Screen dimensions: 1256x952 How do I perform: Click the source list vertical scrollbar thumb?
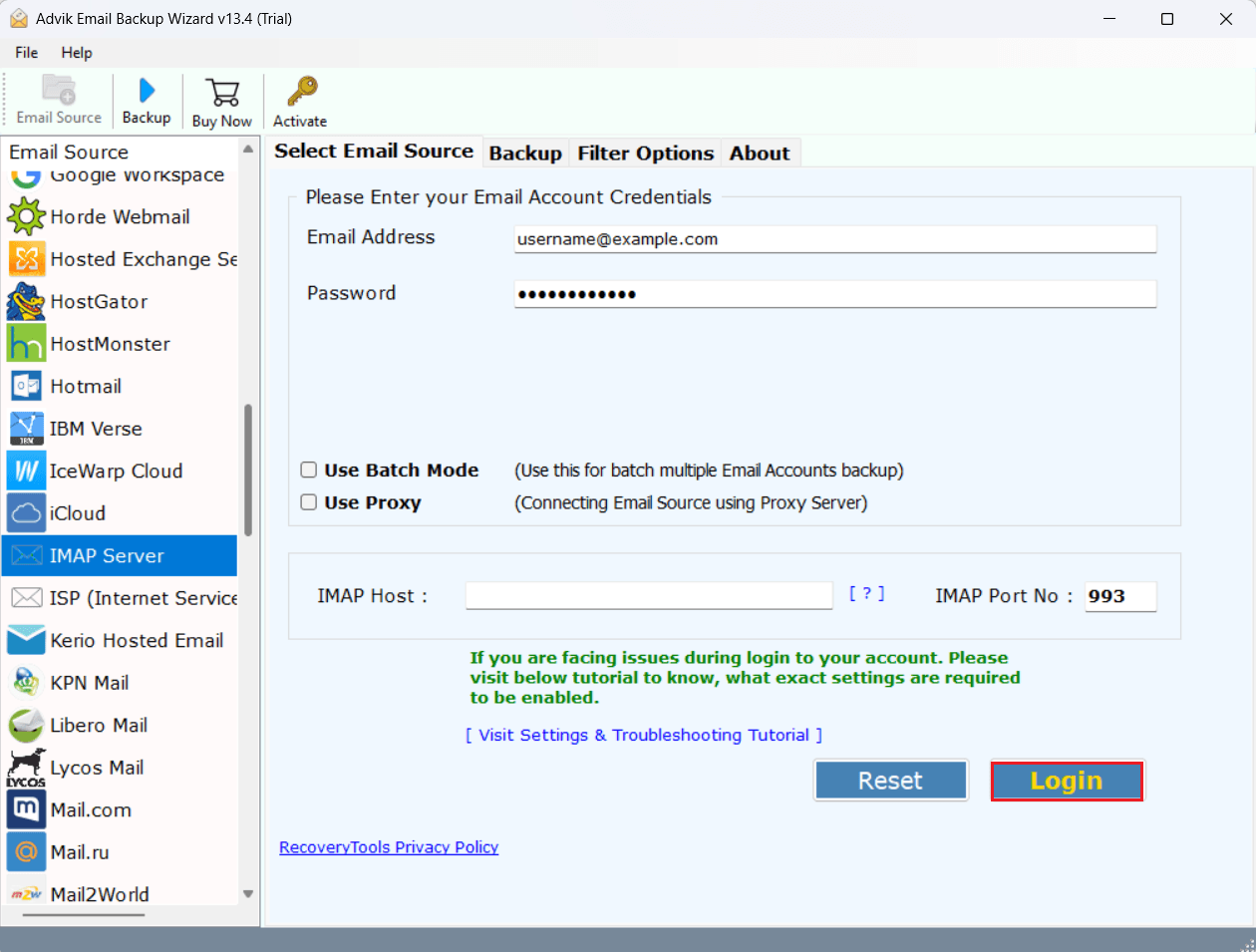point(248,470)
